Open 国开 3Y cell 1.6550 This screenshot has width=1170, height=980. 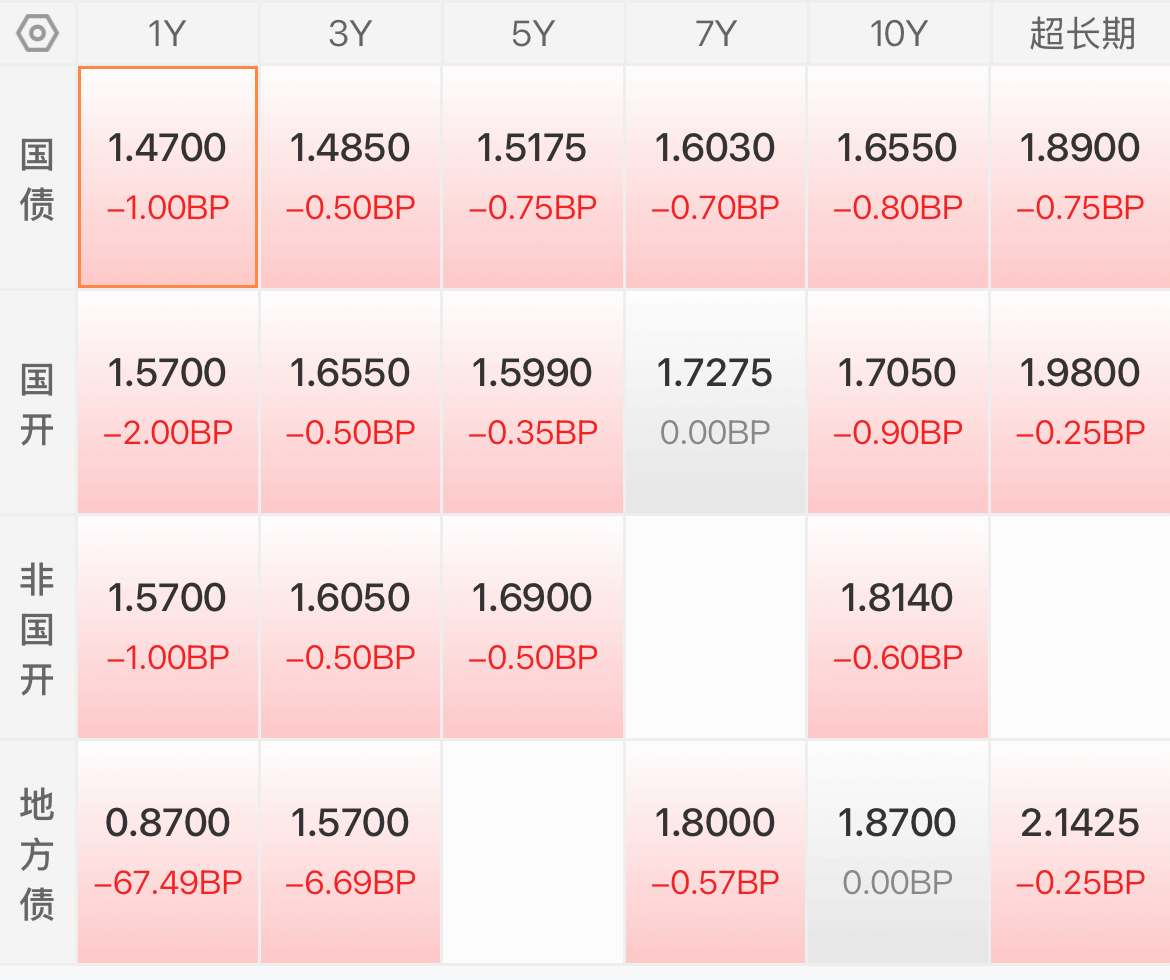(x=350, y=402)
